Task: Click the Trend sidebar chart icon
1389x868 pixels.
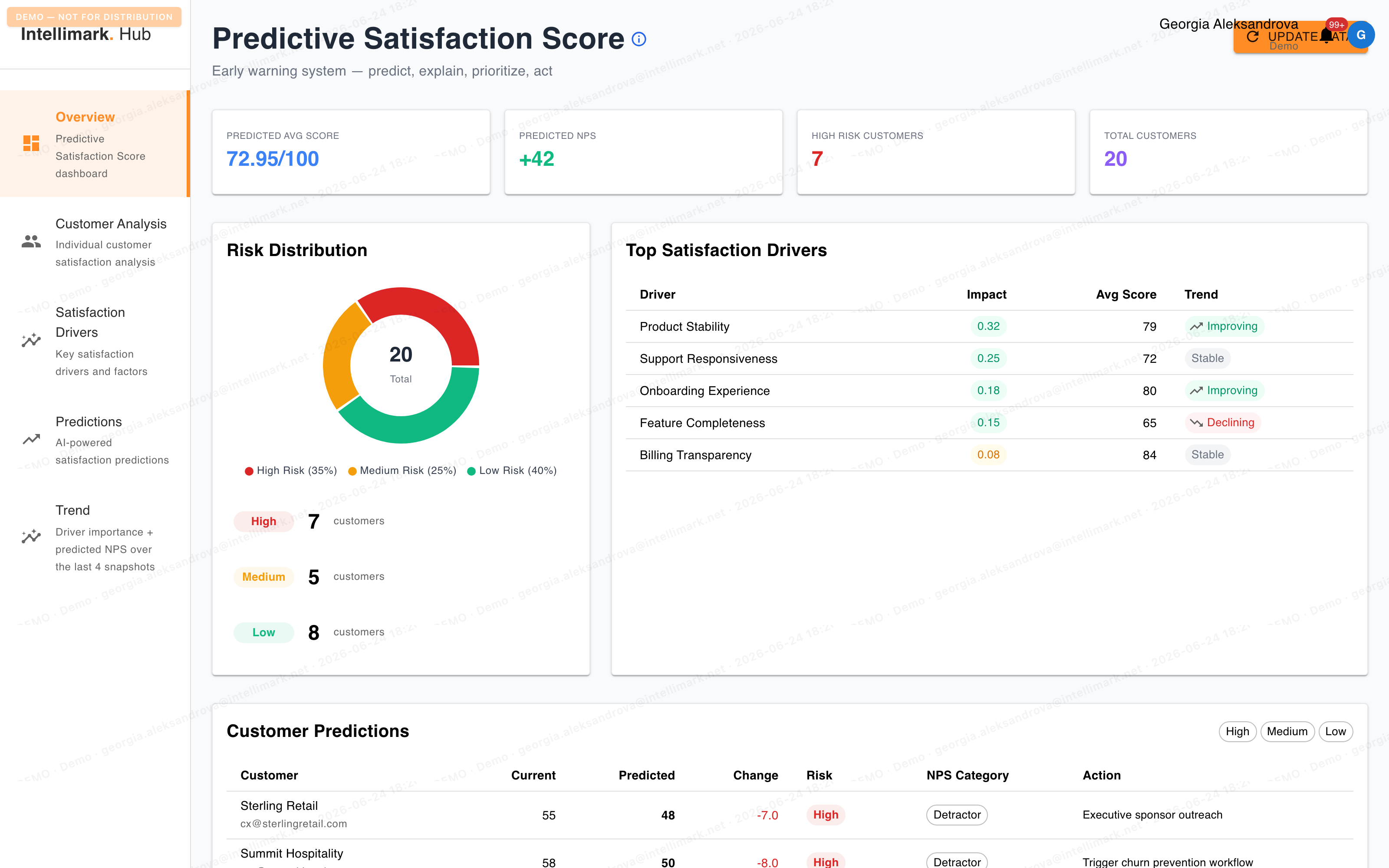Action: pos(31,537)
